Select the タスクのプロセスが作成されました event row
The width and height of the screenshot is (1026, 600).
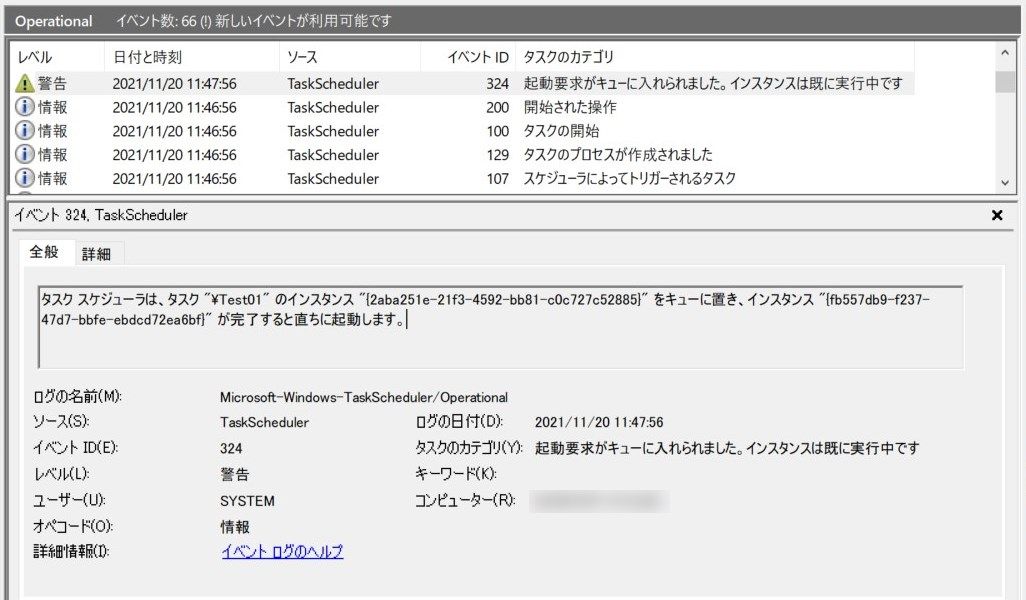[618, 155]
